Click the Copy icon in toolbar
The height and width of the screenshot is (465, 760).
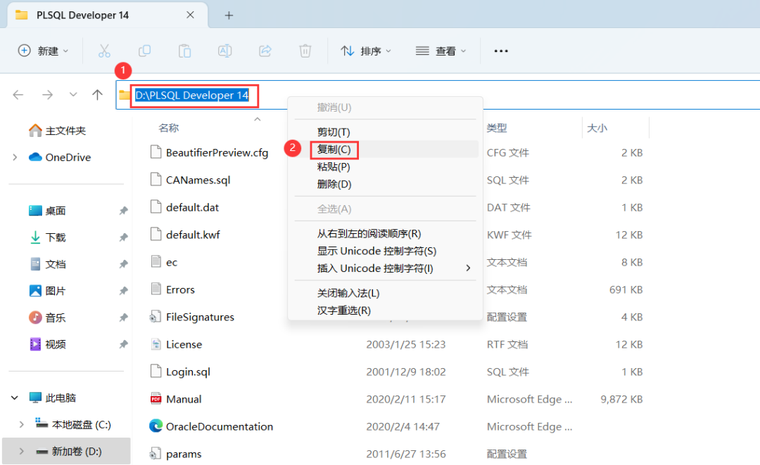coord(144,51)
